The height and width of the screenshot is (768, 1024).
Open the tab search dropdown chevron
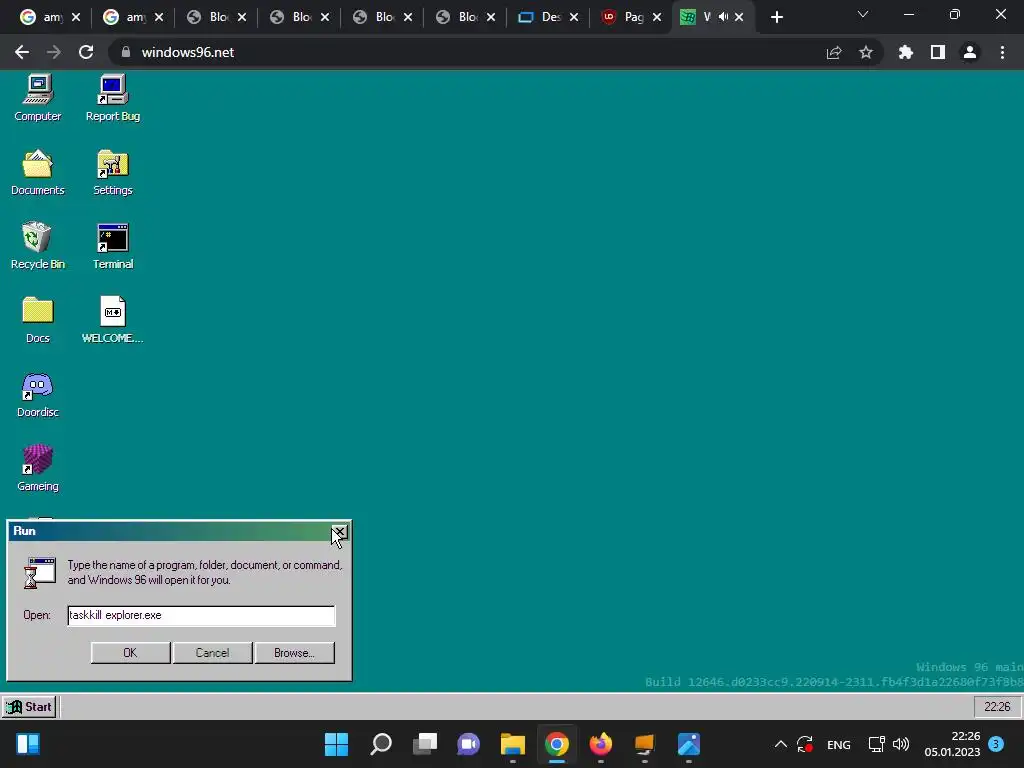click(x=863, y=14)
